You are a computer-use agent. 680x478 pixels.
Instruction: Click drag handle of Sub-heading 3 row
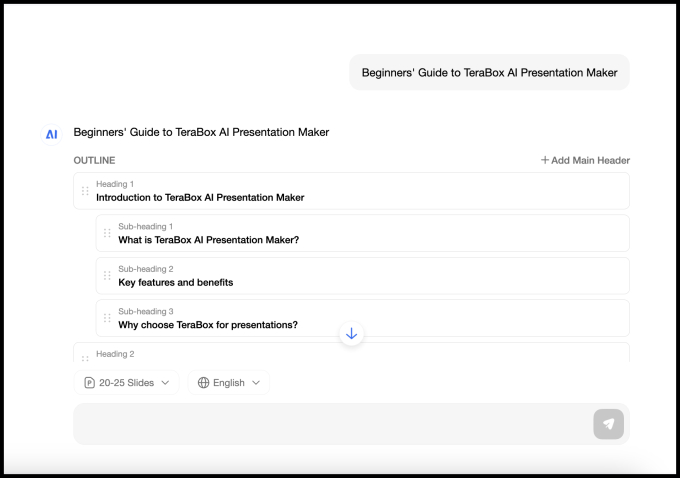pyautogui.click(x=107, y=318)
